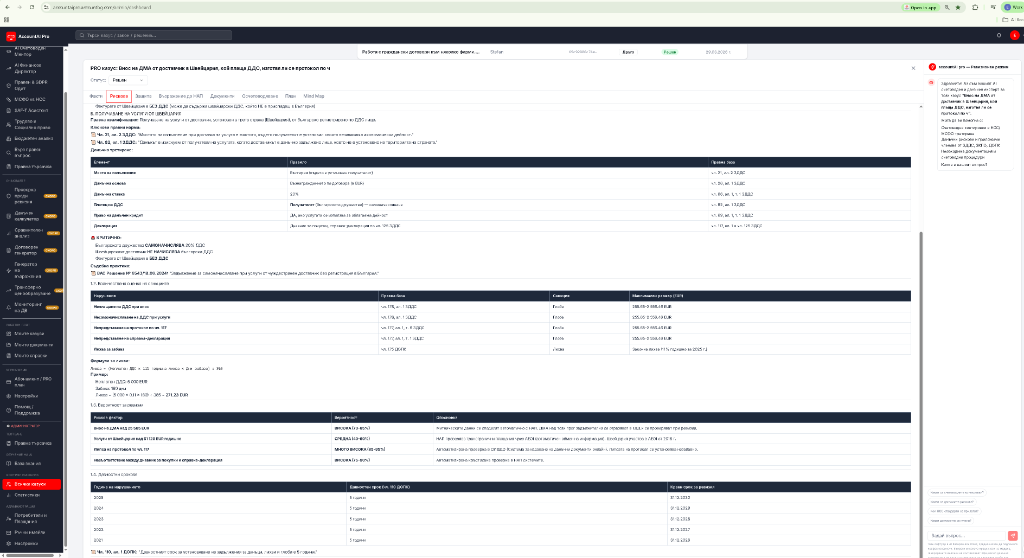Screen dimensions: 1024x558
Task: Open Ръчни насайти sidebar item
Action: (29, 533)
